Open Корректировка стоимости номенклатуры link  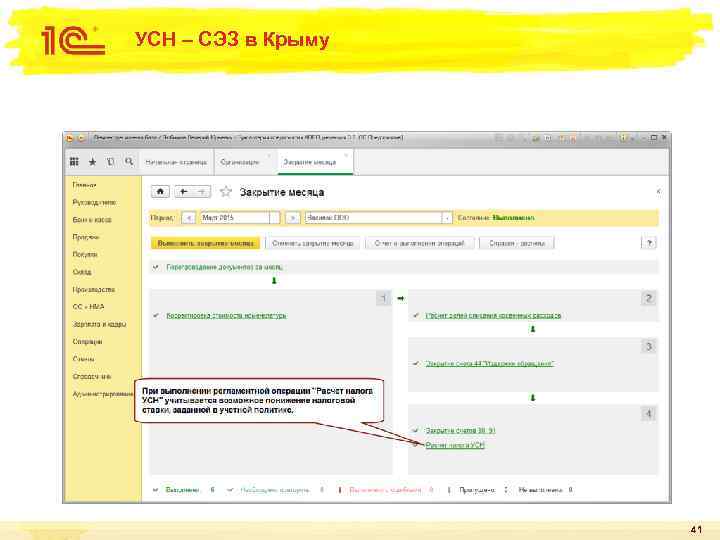[226, 315]
